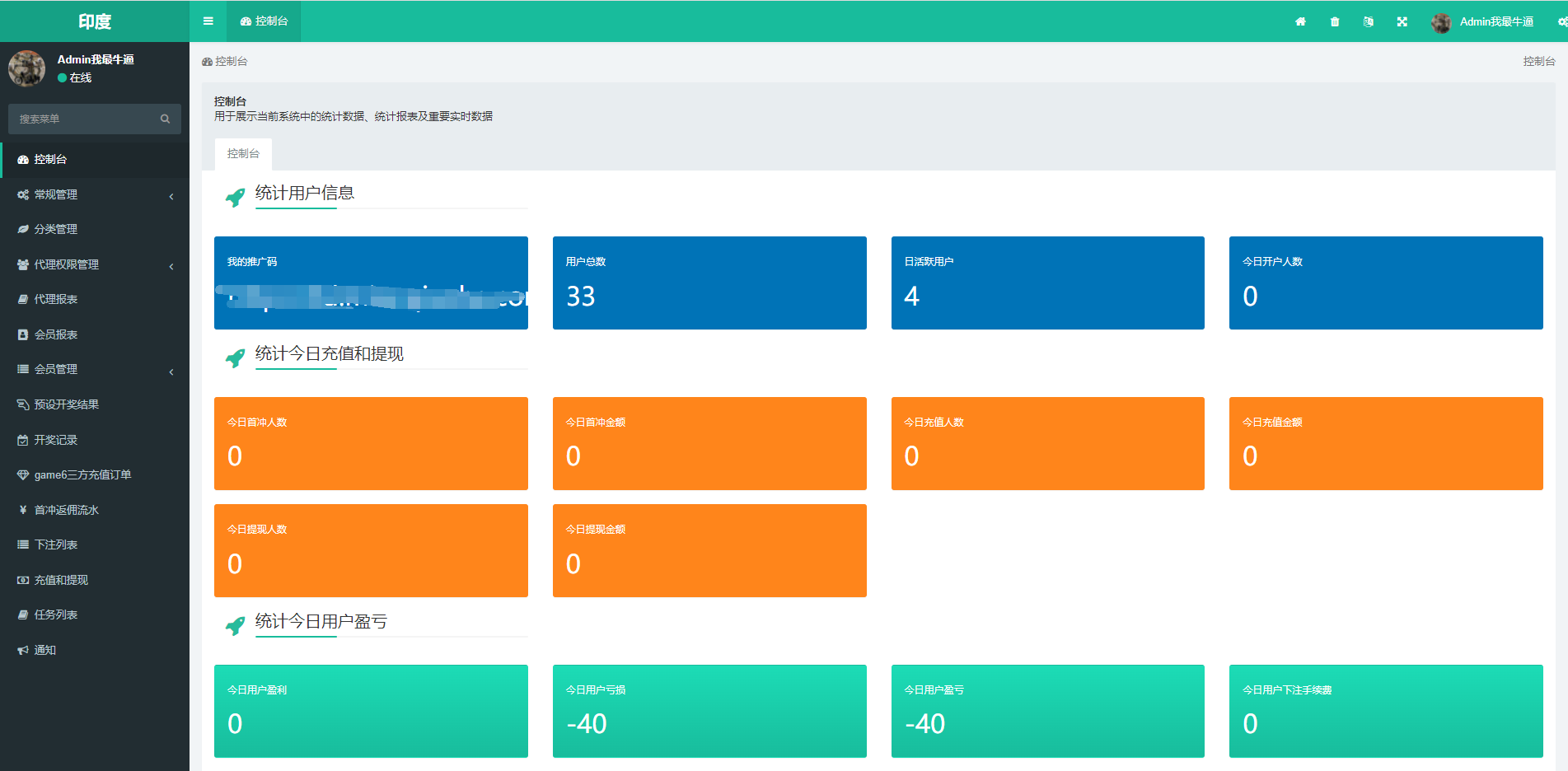Expand the 会员管理 sidebar menu
Image resolution: width=1568 pixels, height=771 pixels.
point(95,370)
